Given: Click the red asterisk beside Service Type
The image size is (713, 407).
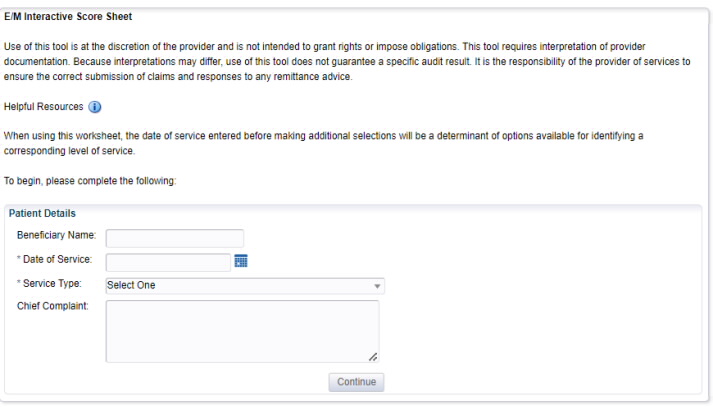Looking at the screenshot, I should pyautogui.click(x=19, y=285).
